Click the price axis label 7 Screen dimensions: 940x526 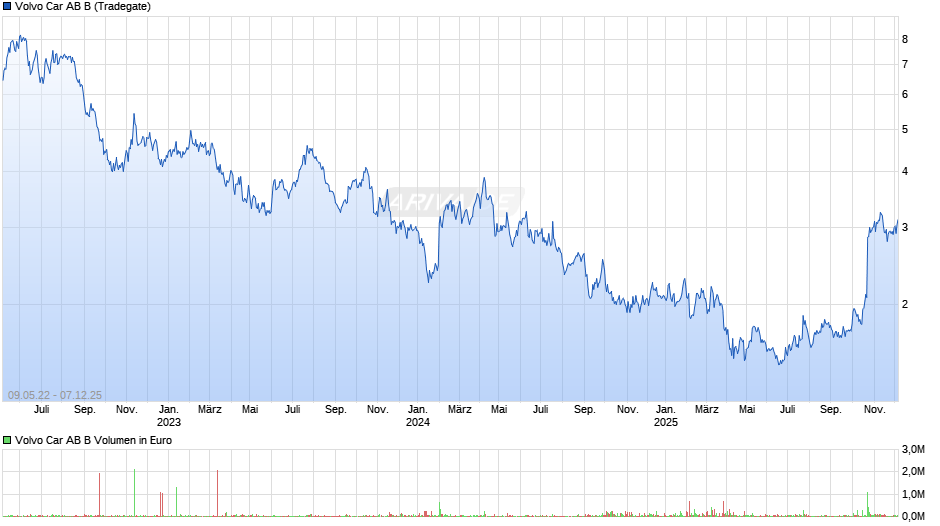coord(905,65)
